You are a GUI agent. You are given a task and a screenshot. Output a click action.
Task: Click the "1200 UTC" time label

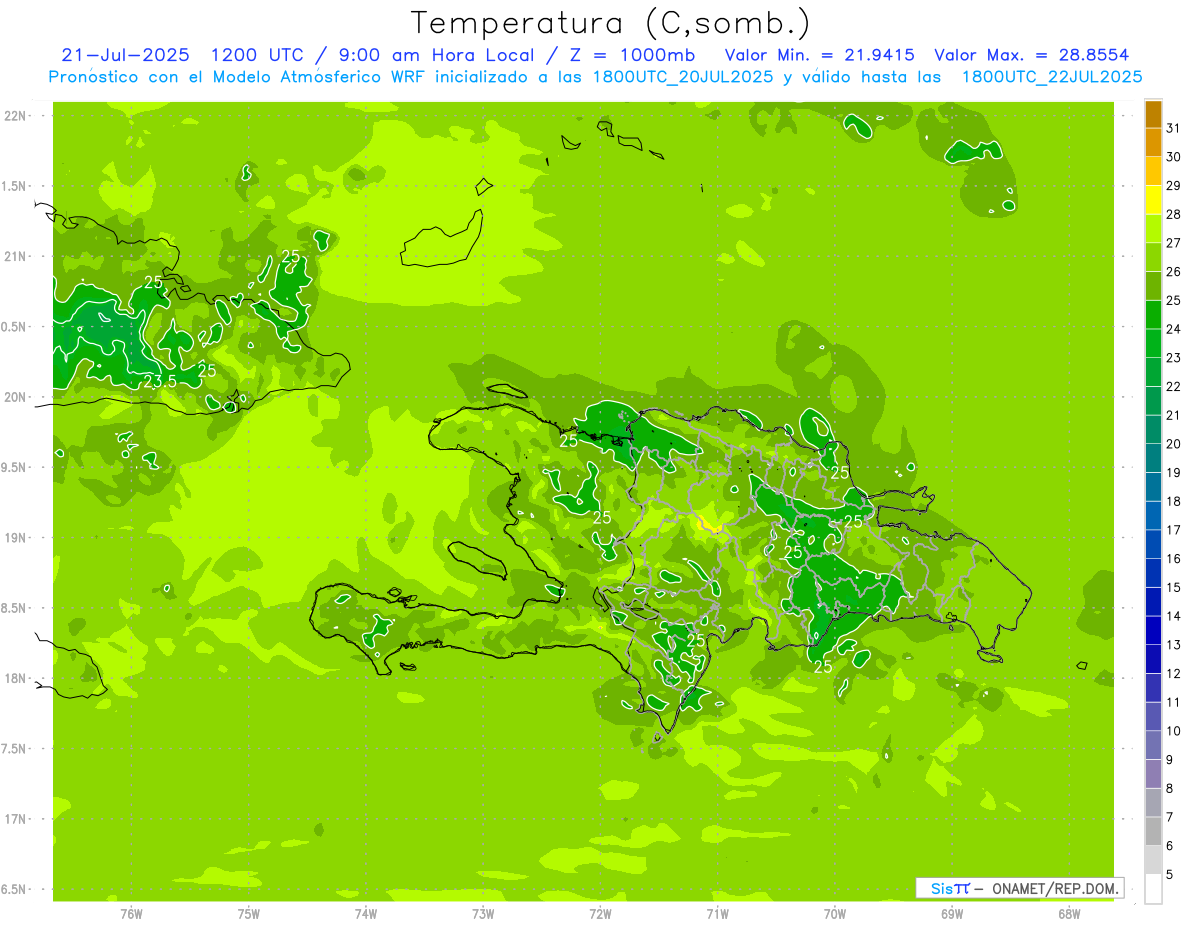[x=255, y=55]
